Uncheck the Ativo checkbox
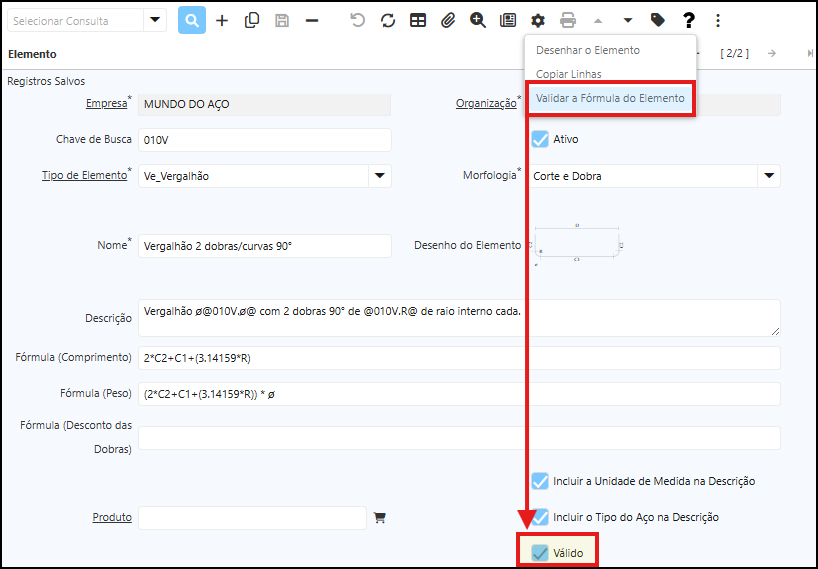Screen dimensions: 818x569 540,139
